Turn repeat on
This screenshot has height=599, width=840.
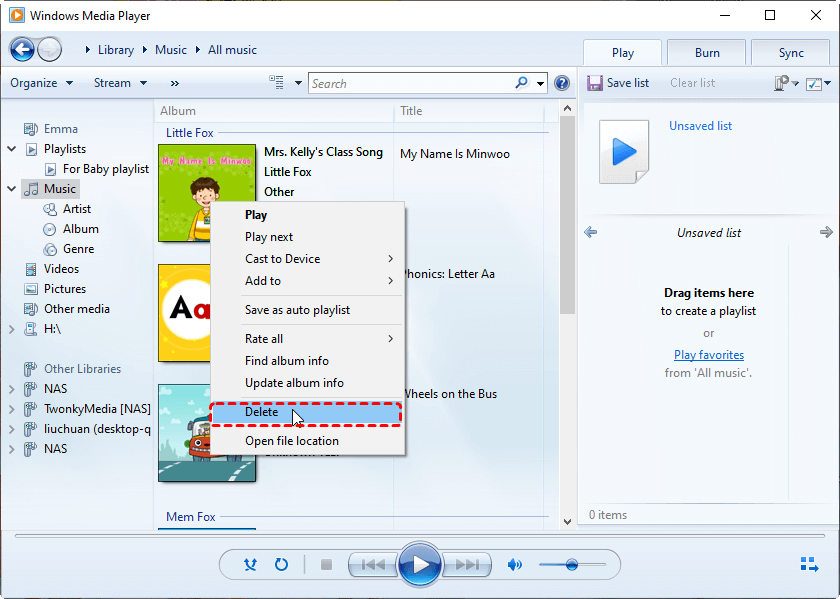point(282,564)
